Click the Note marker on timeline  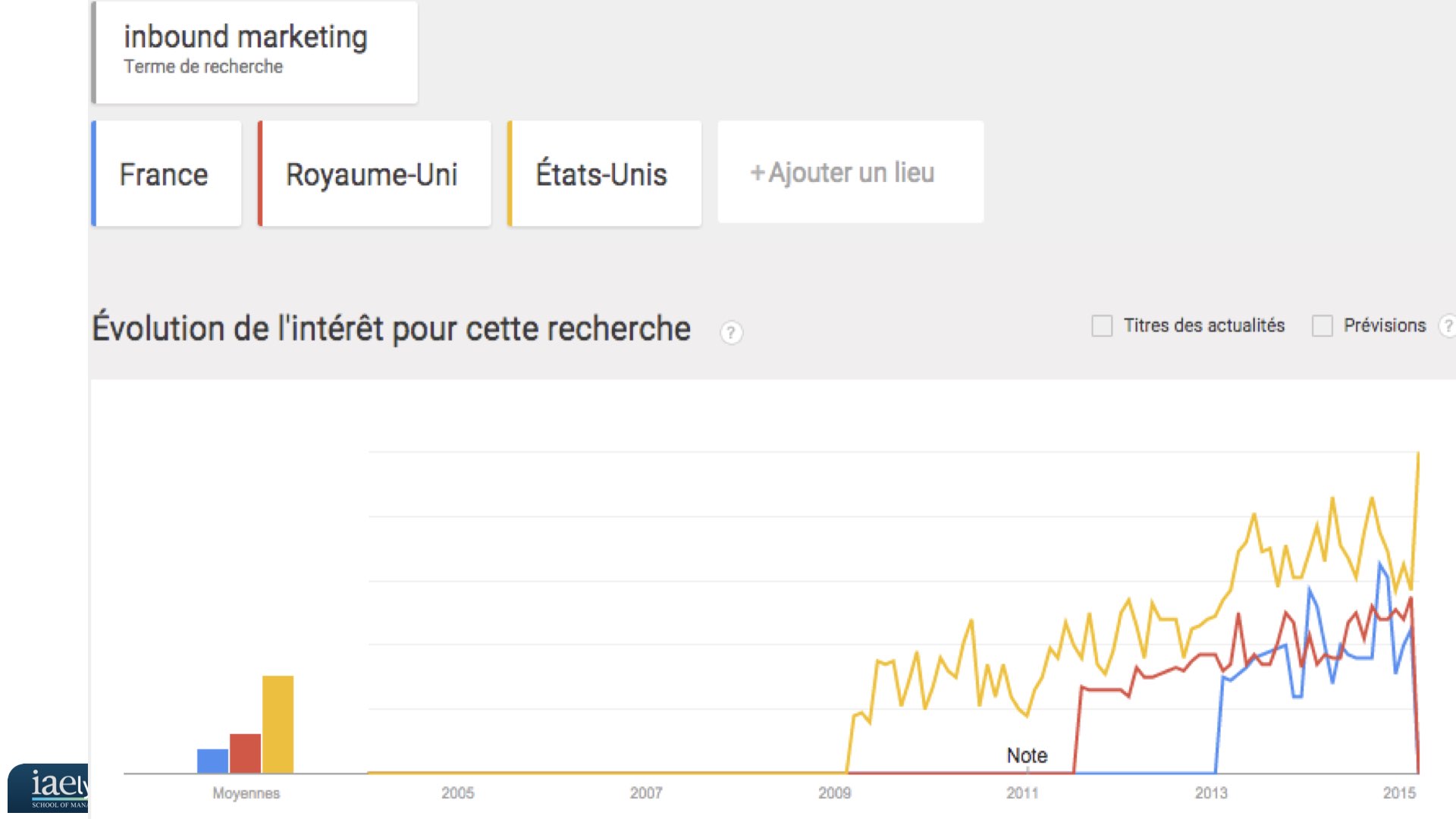pyautogui.click(x=1027, y=755)
